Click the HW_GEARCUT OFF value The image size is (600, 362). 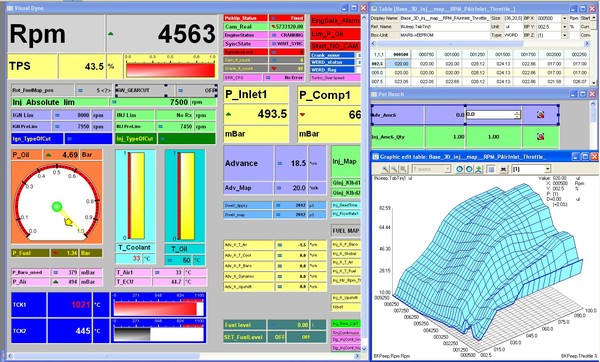[x=210, y=91]
